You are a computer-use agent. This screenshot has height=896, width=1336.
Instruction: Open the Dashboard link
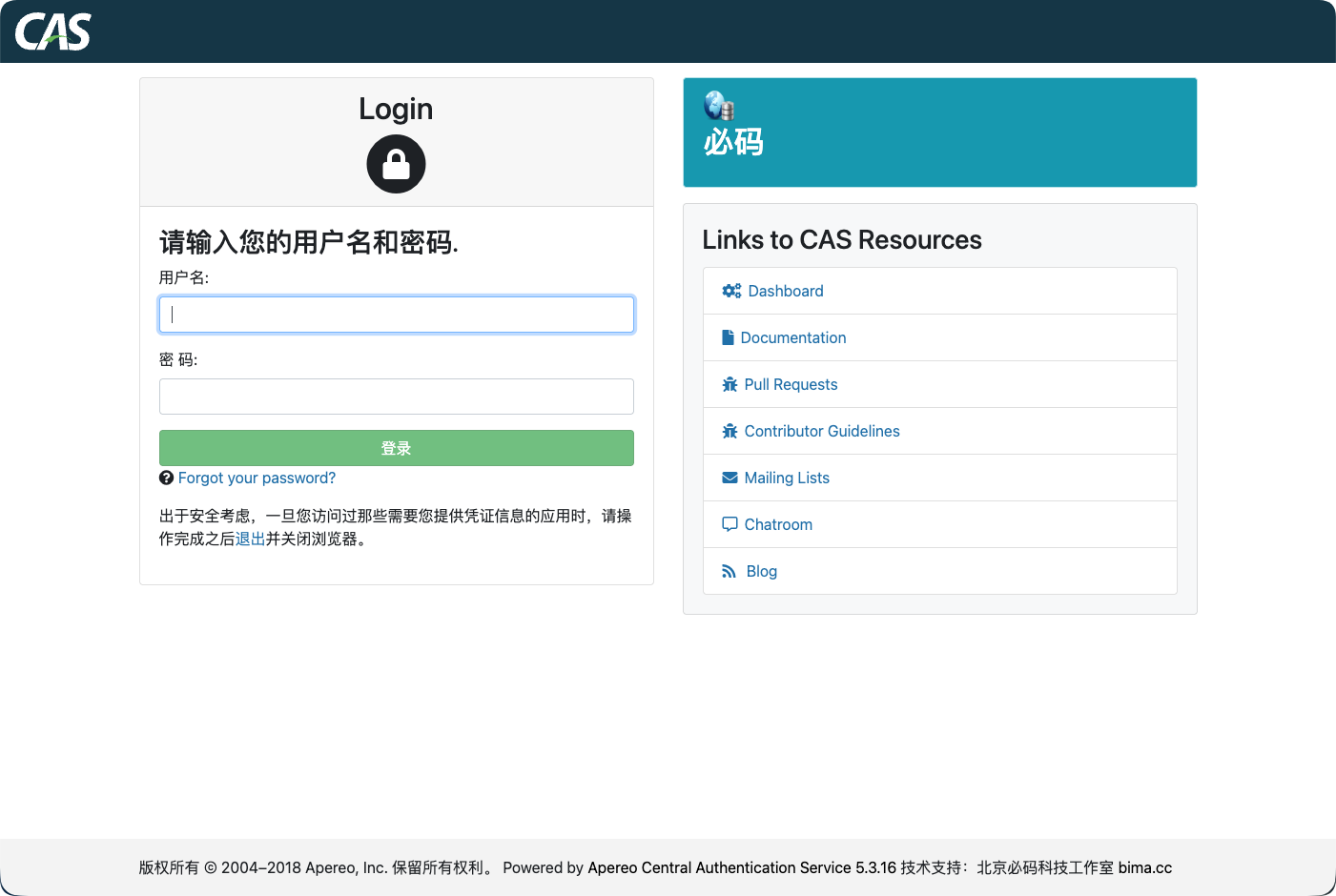click(x=785, y=291)
